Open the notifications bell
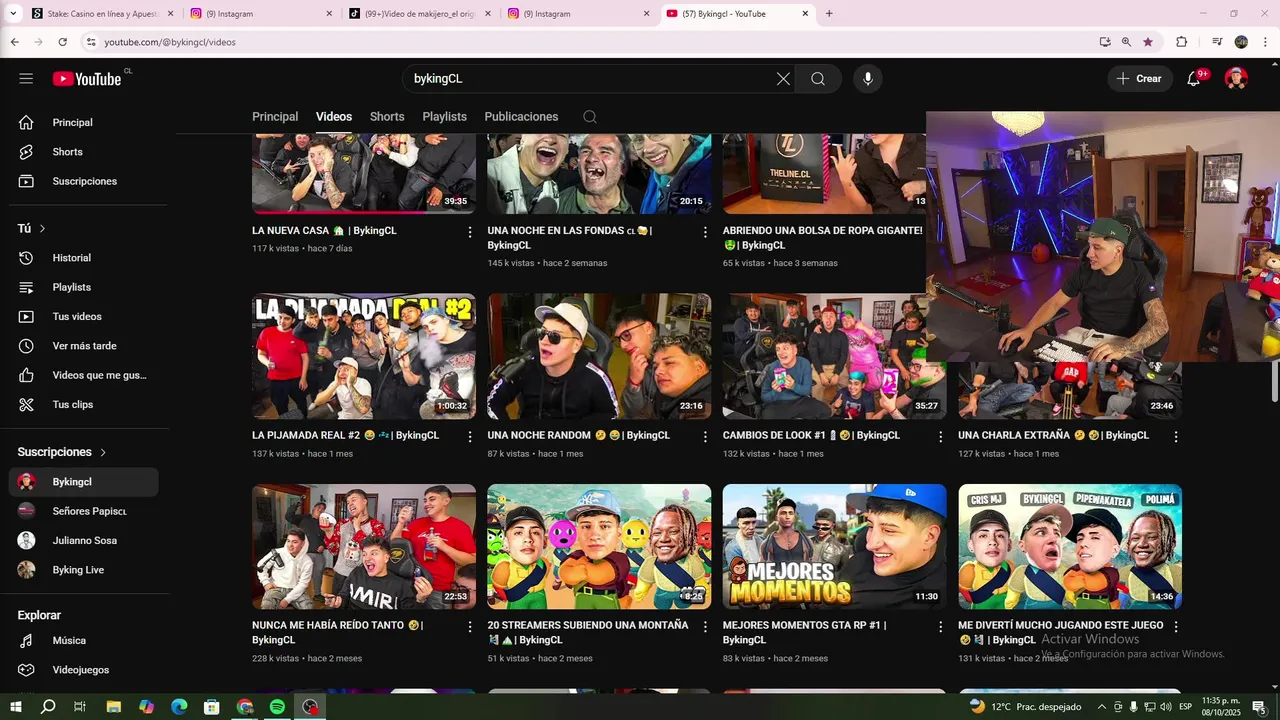 tap(1194, 79)
